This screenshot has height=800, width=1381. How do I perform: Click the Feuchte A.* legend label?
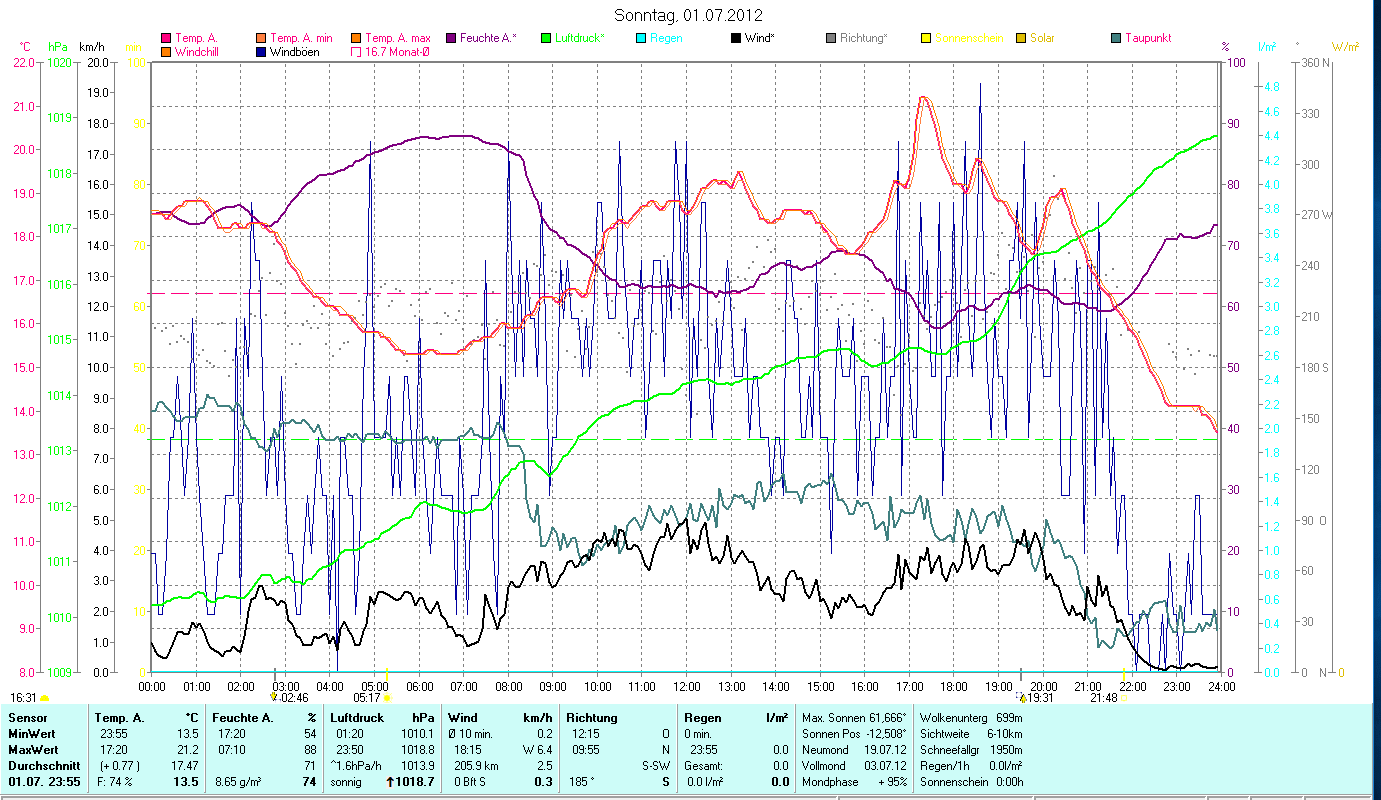tap(489, 38)
